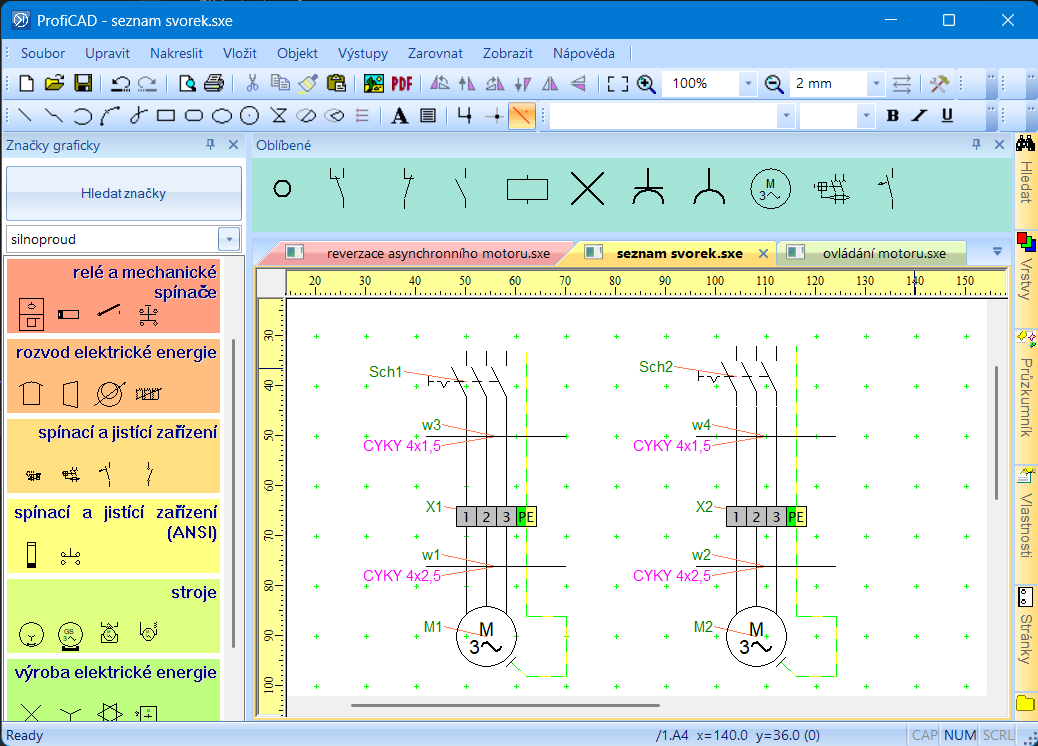Open the Nápověda menu
1038x746 pixels.
click(584, 54)
